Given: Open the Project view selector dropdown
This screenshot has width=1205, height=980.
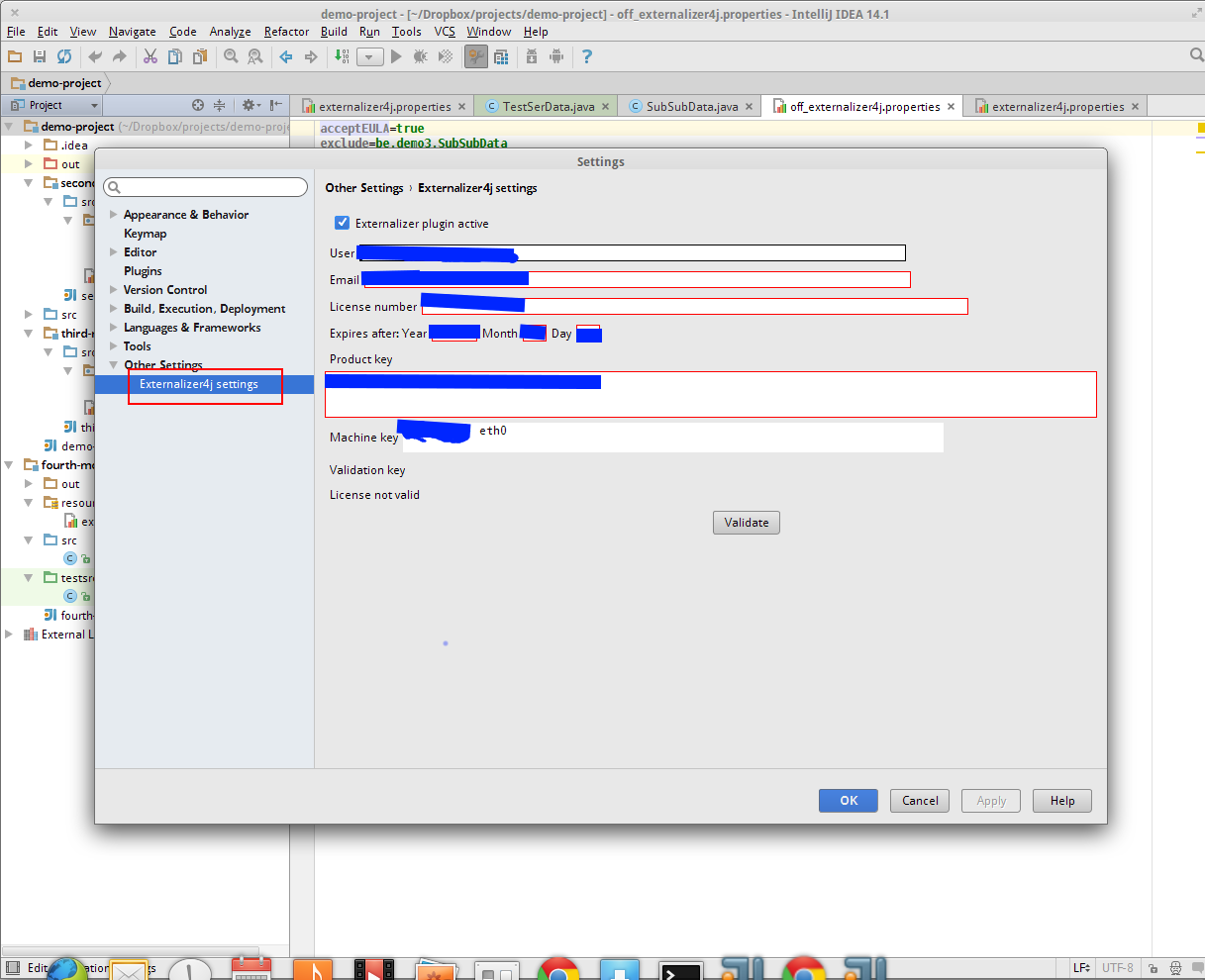Looking at the screenshot, I should [53, 105].
